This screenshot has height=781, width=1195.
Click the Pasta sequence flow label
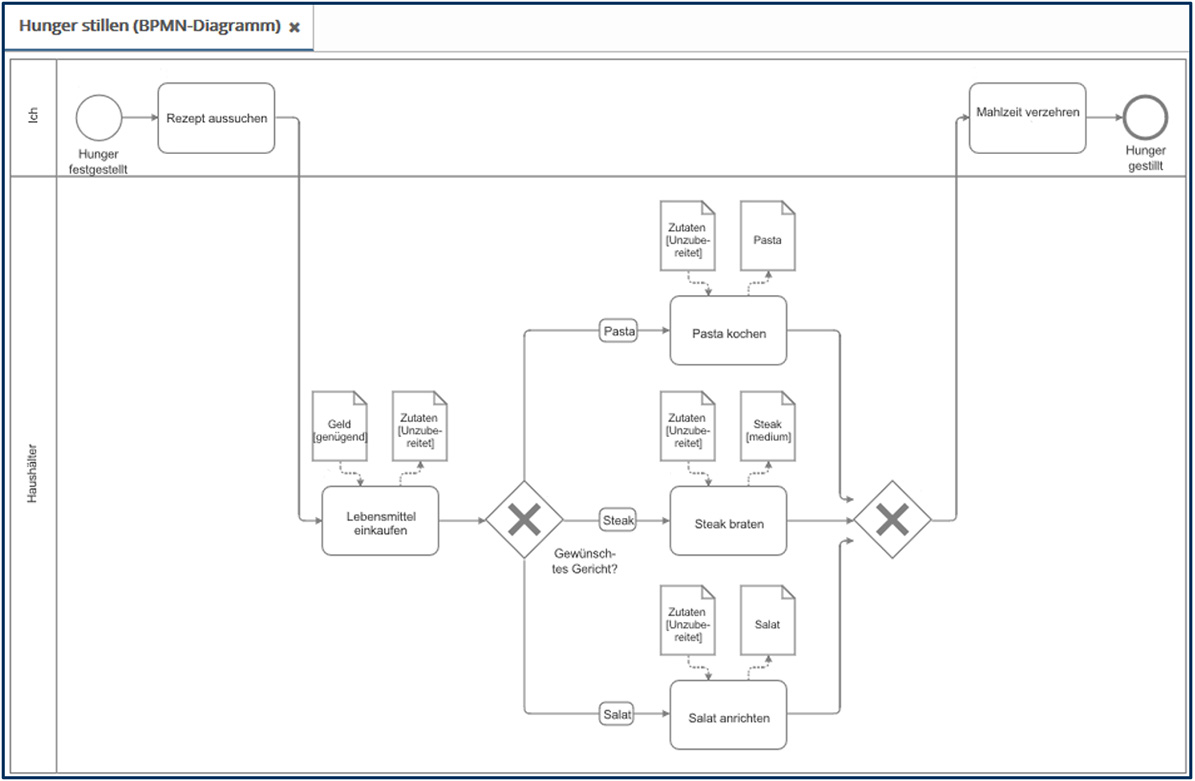619,331
